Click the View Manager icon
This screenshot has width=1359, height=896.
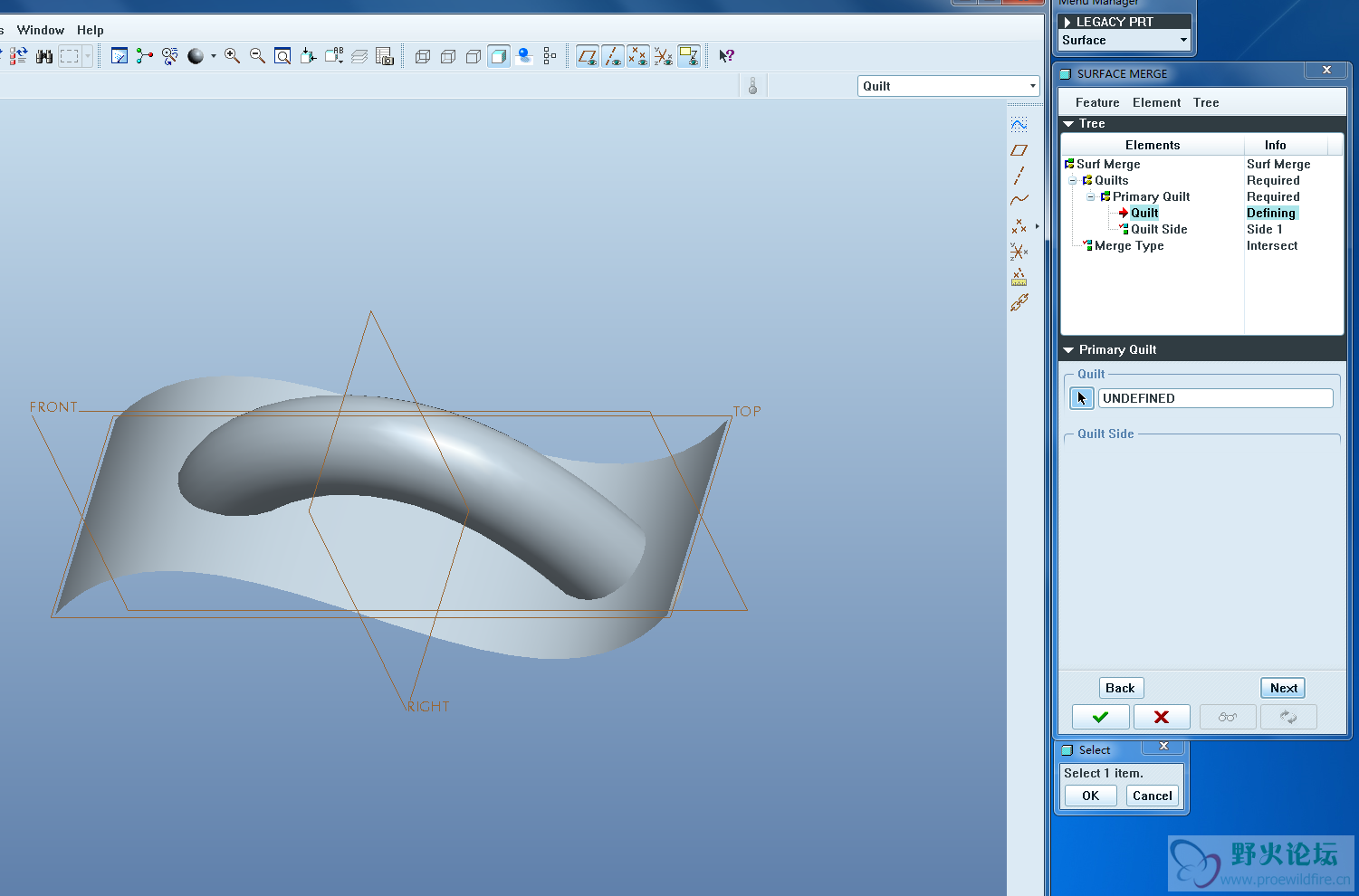point(385,56)
